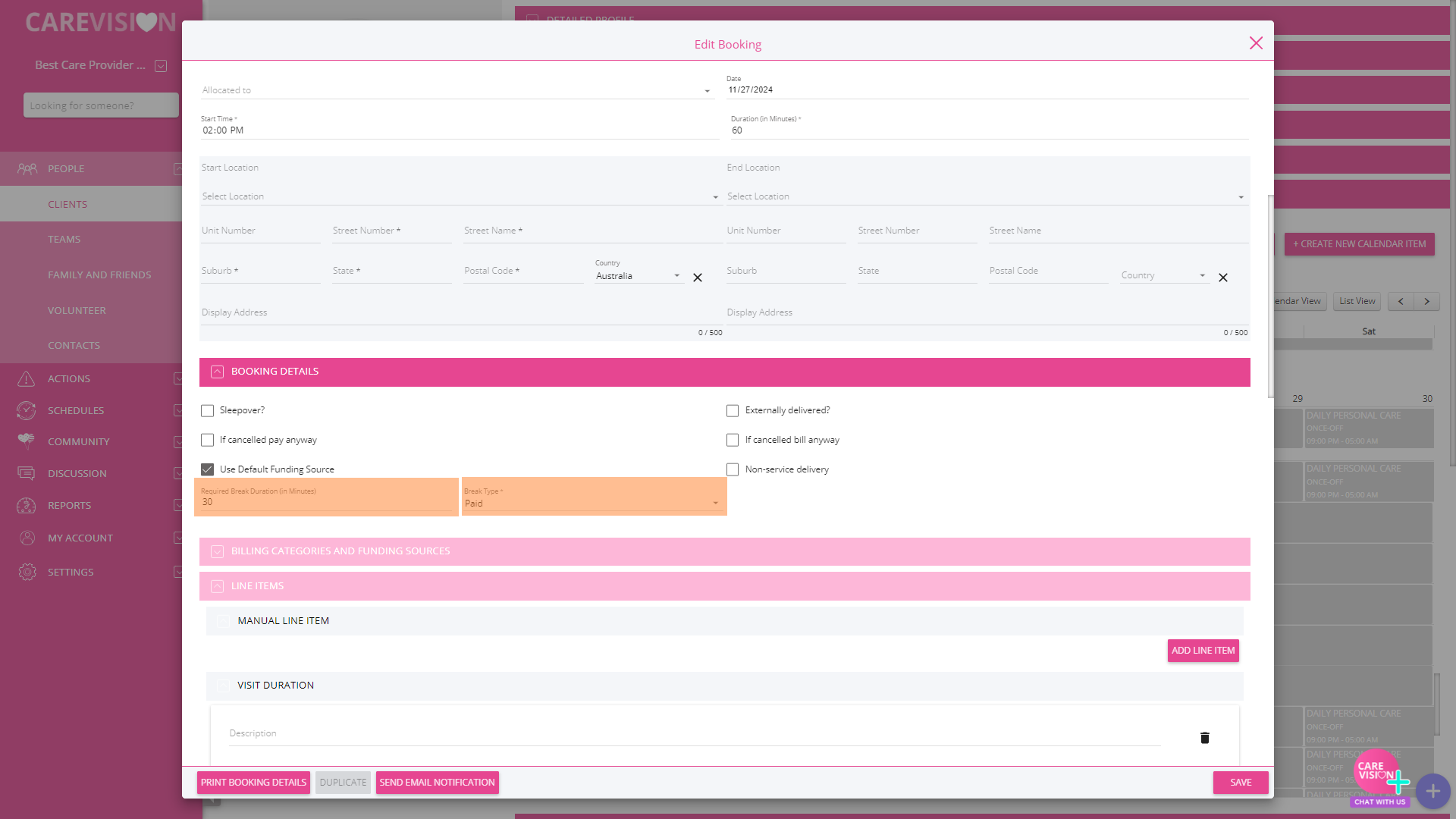Delete the visit duration line item with the trash icon
Image resolution: width=1456 pixels, height=819 pixels.
coord(1204,738)
